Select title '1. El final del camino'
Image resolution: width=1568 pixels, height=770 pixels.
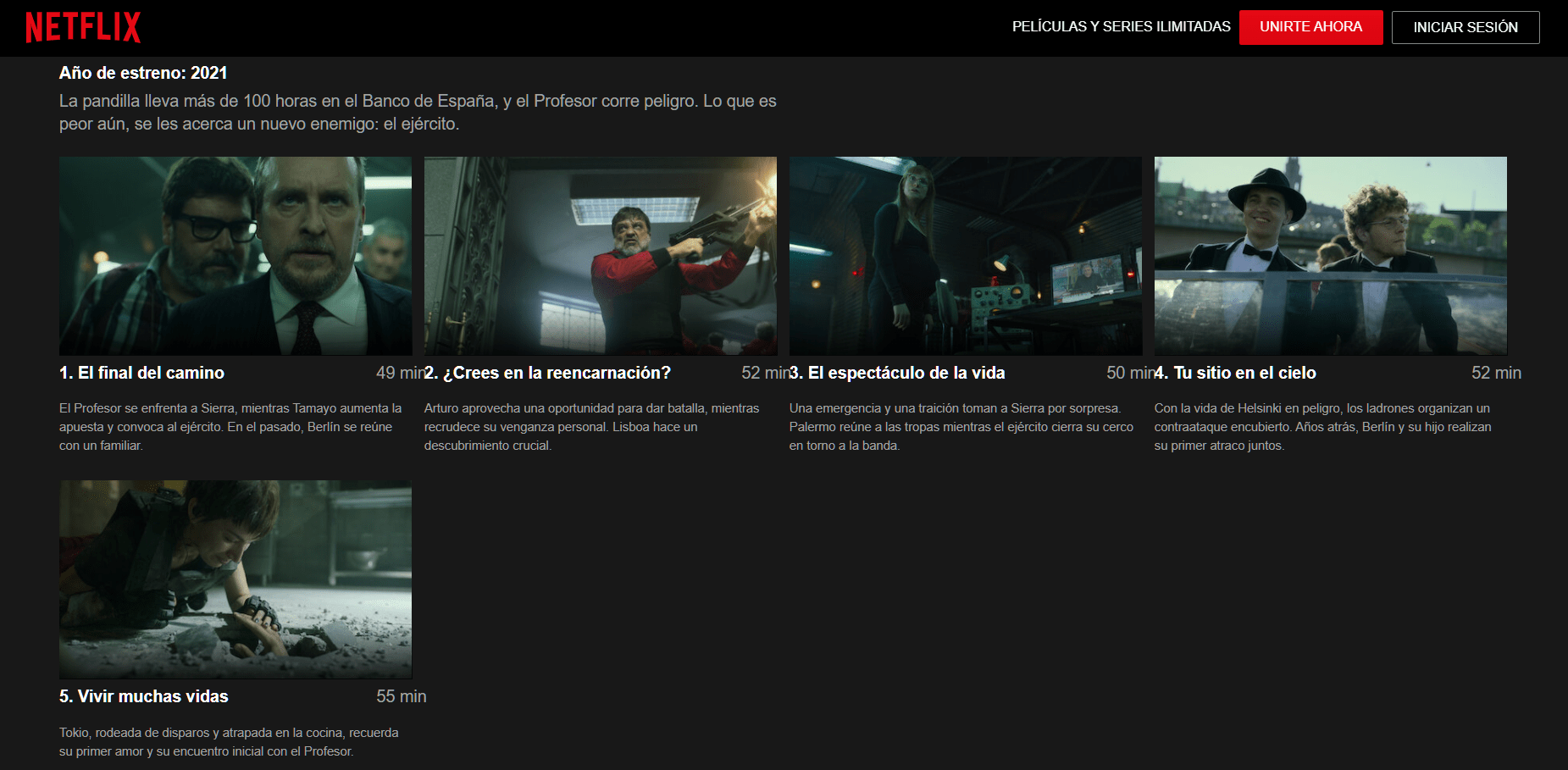141,373
